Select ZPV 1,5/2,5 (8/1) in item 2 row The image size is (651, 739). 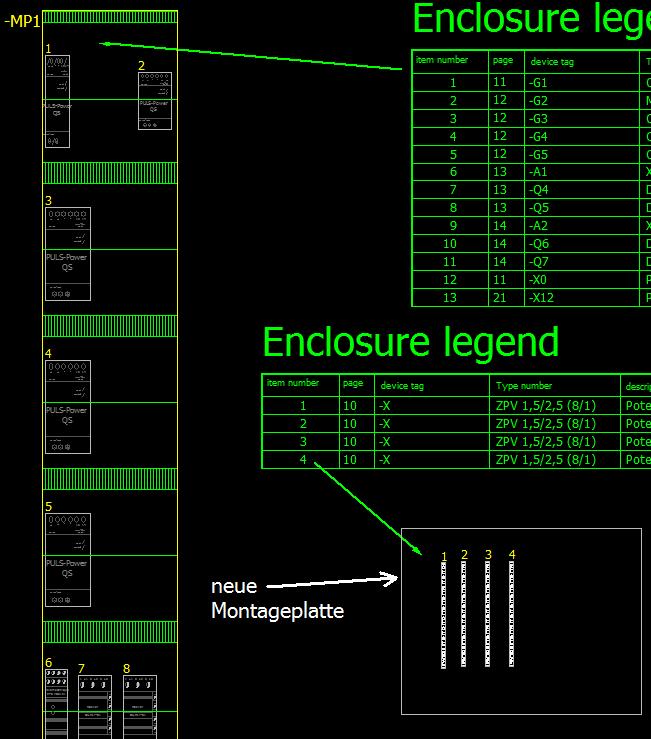(x=555, y=424)
